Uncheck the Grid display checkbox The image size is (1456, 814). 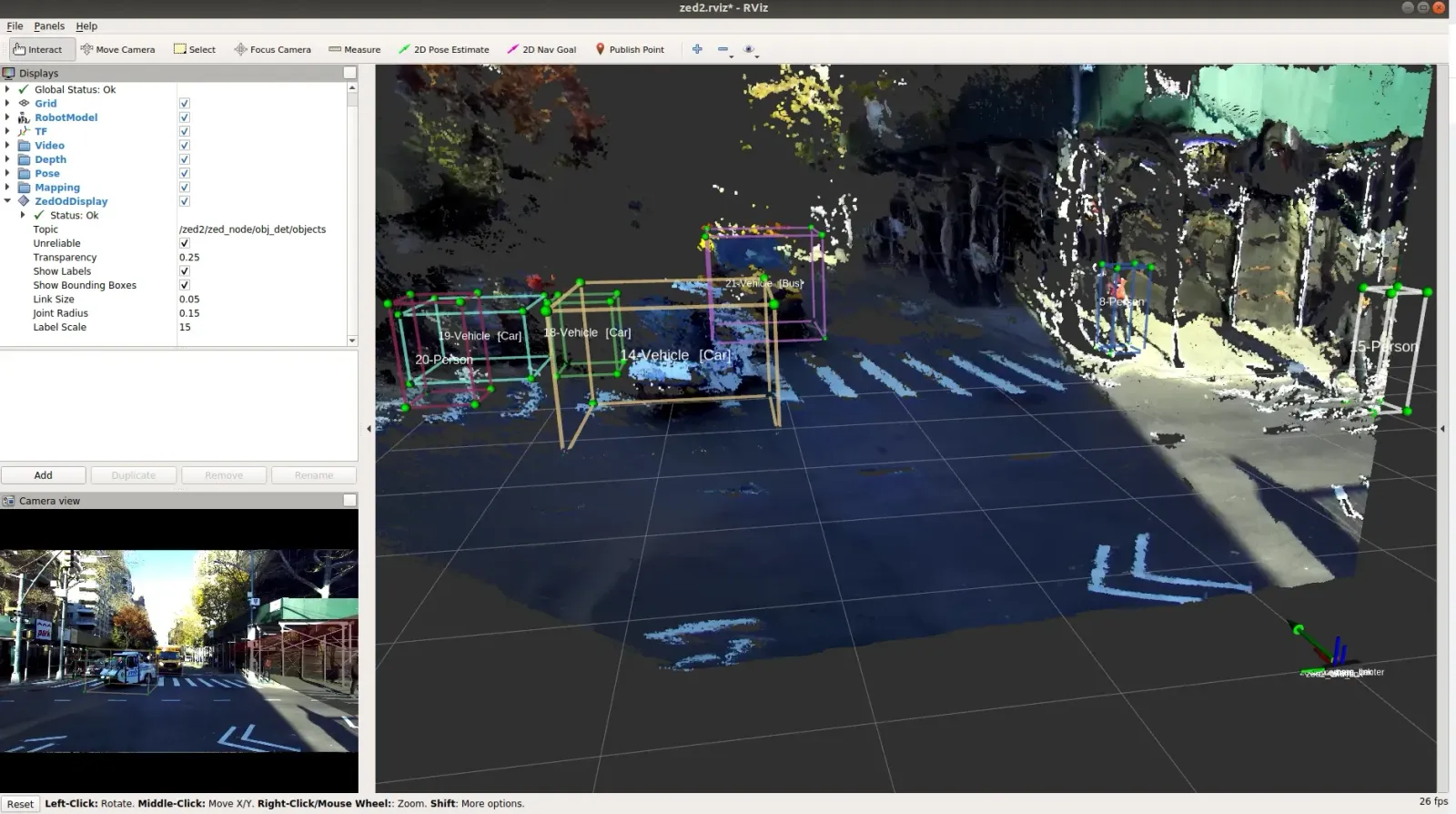click(184, 104)
